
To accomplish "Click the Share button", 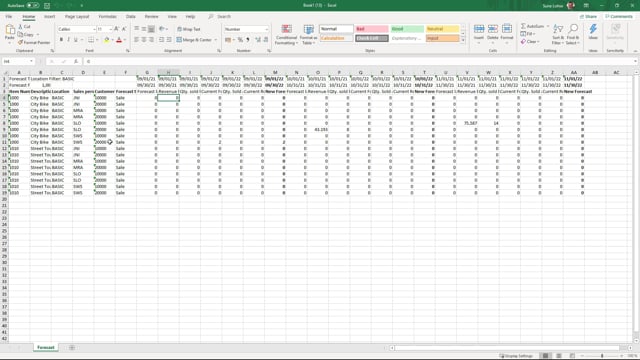I will pos(588,17).
